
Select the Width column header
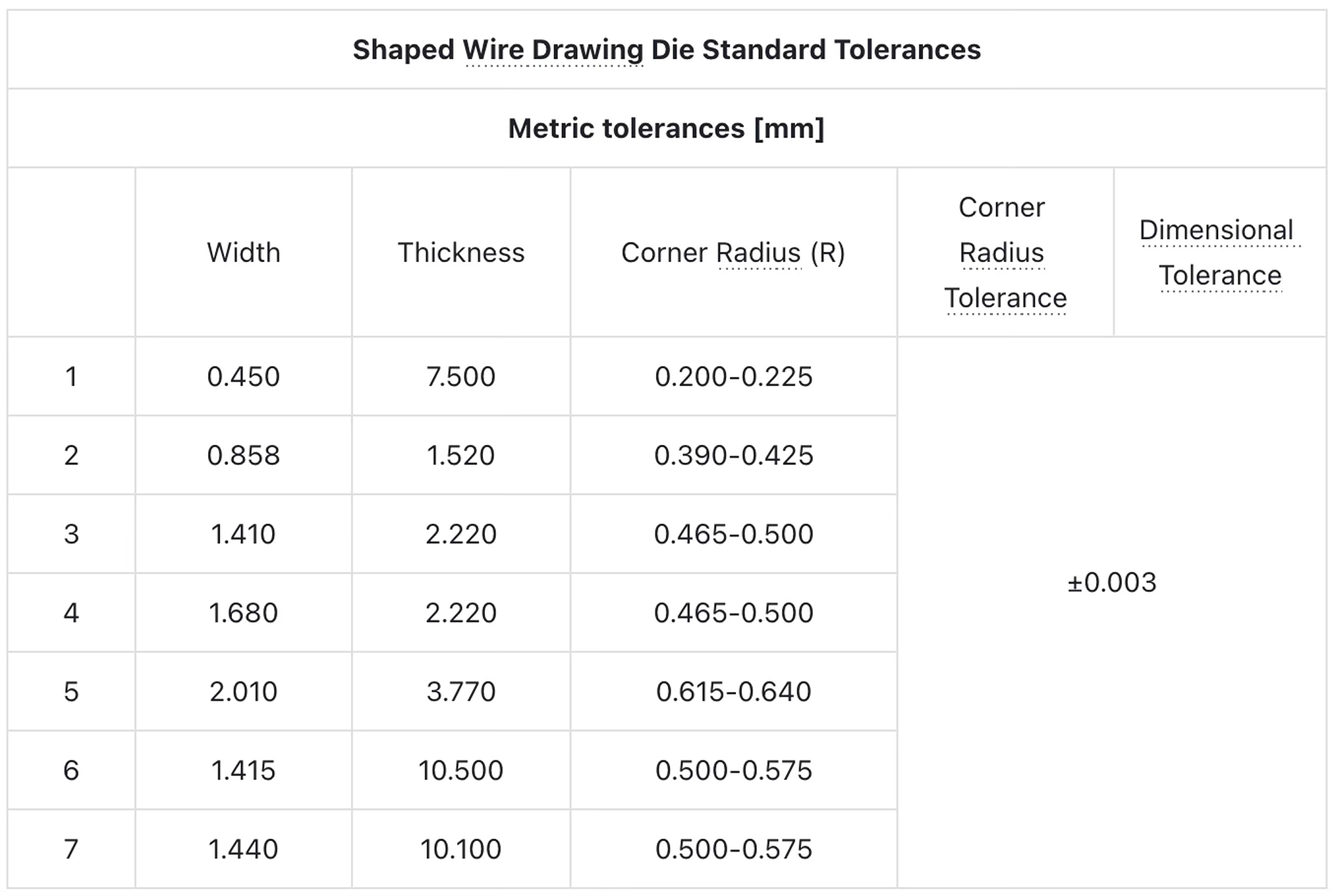pyautogui.click(x=243, y=252)
